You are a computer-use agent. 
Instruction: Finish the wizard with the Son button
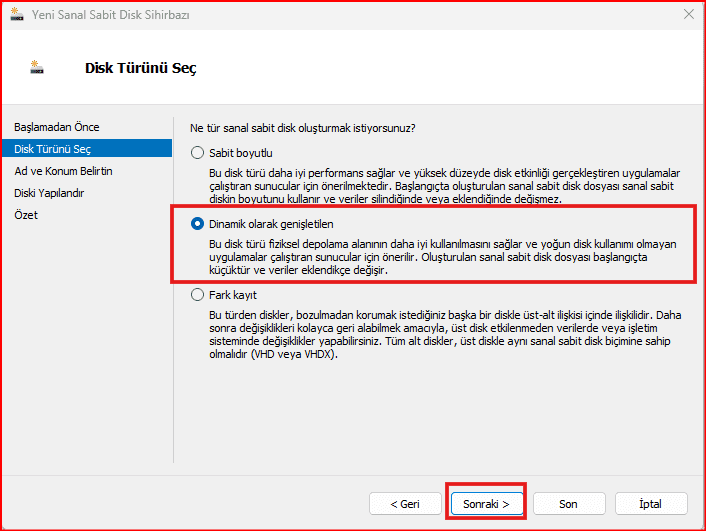point(568,503)
